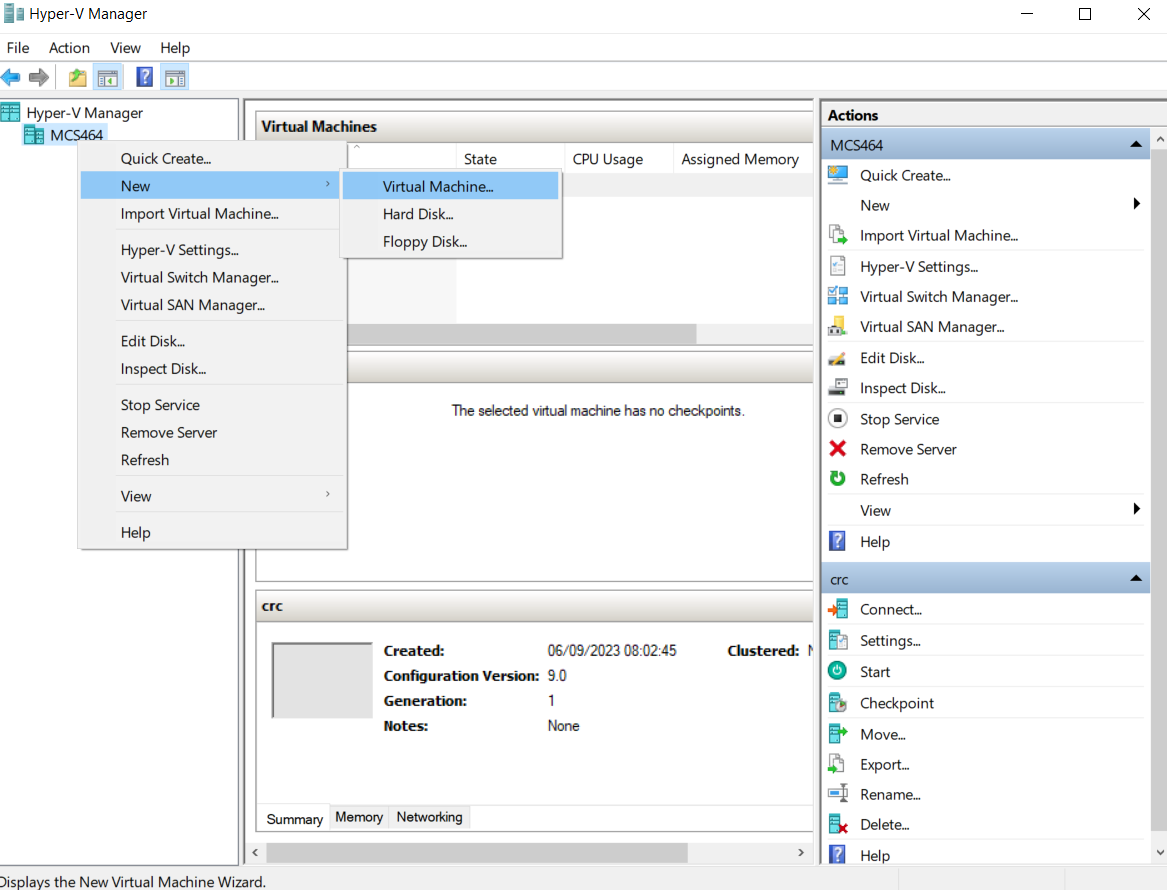Click the back arrow toolbar icon

[11, 78]
